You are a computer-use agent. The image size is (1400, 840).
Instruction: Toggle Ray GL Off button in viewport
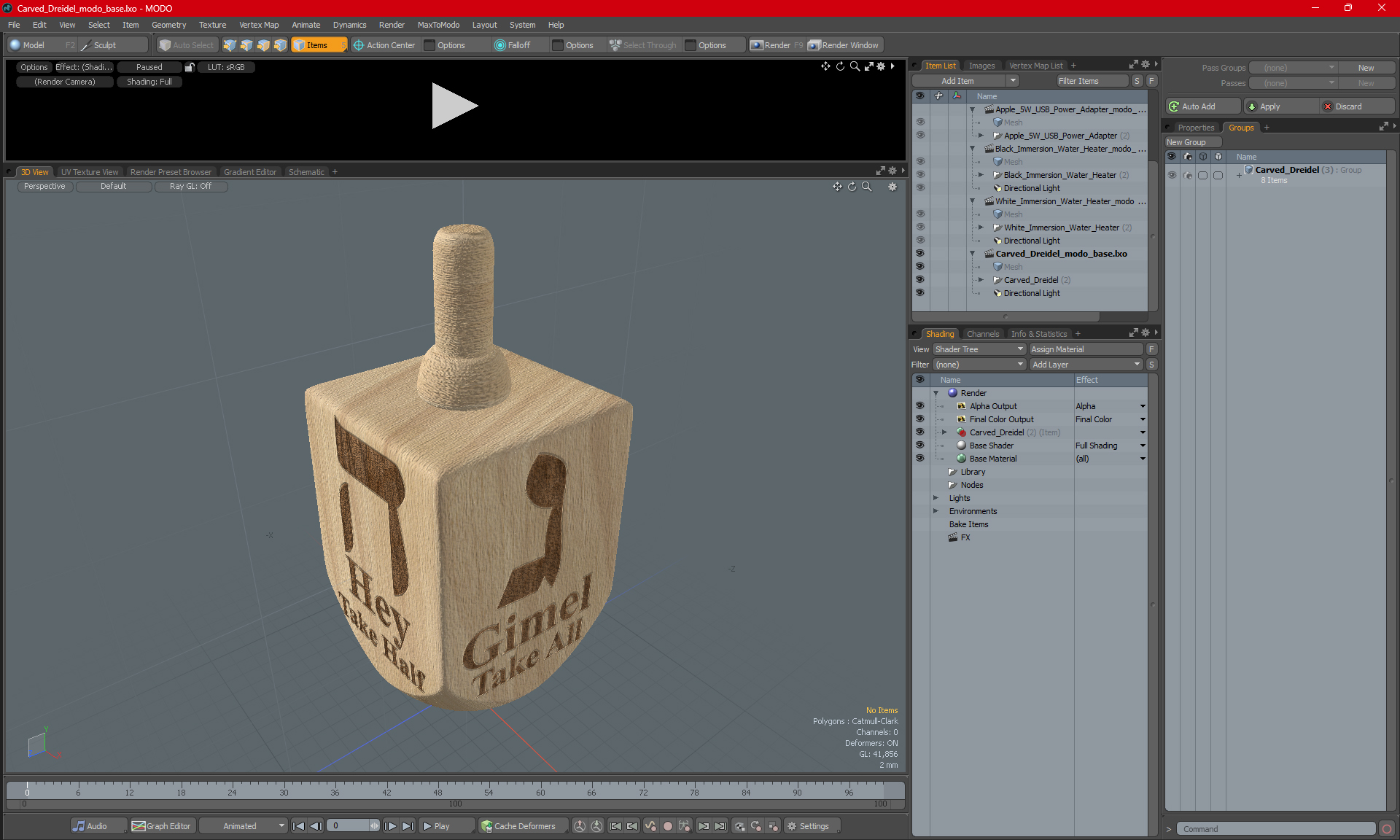192,186
